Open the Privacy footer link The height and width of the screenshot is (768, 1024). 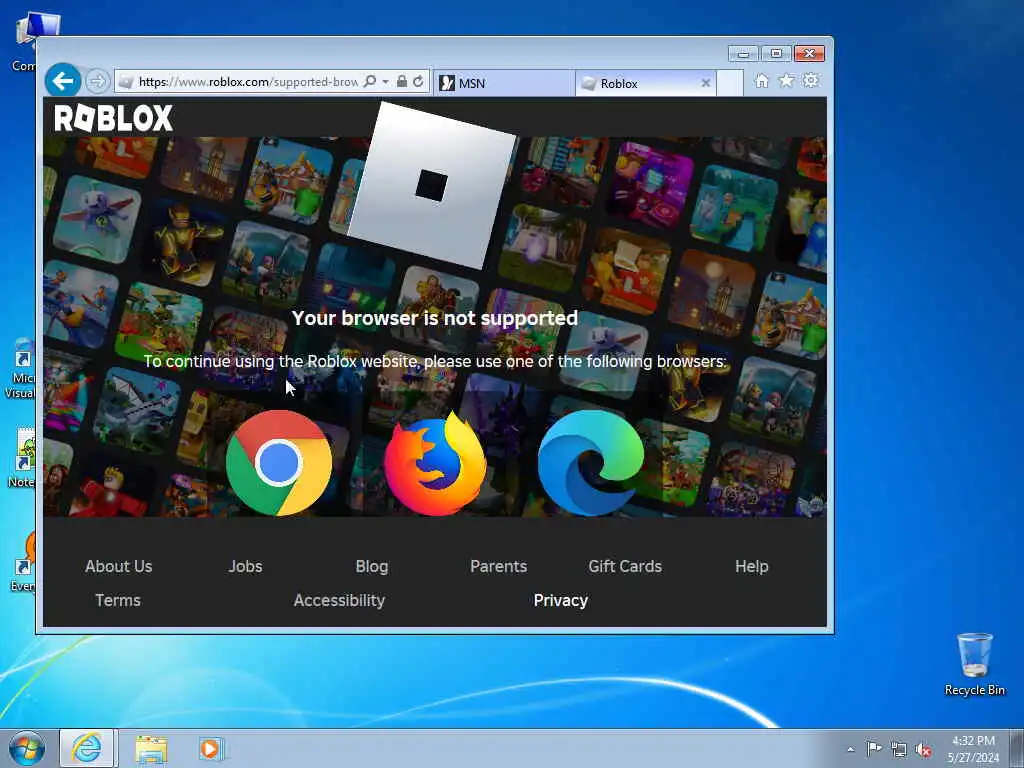pyautogui.click(x=560, y=600)
